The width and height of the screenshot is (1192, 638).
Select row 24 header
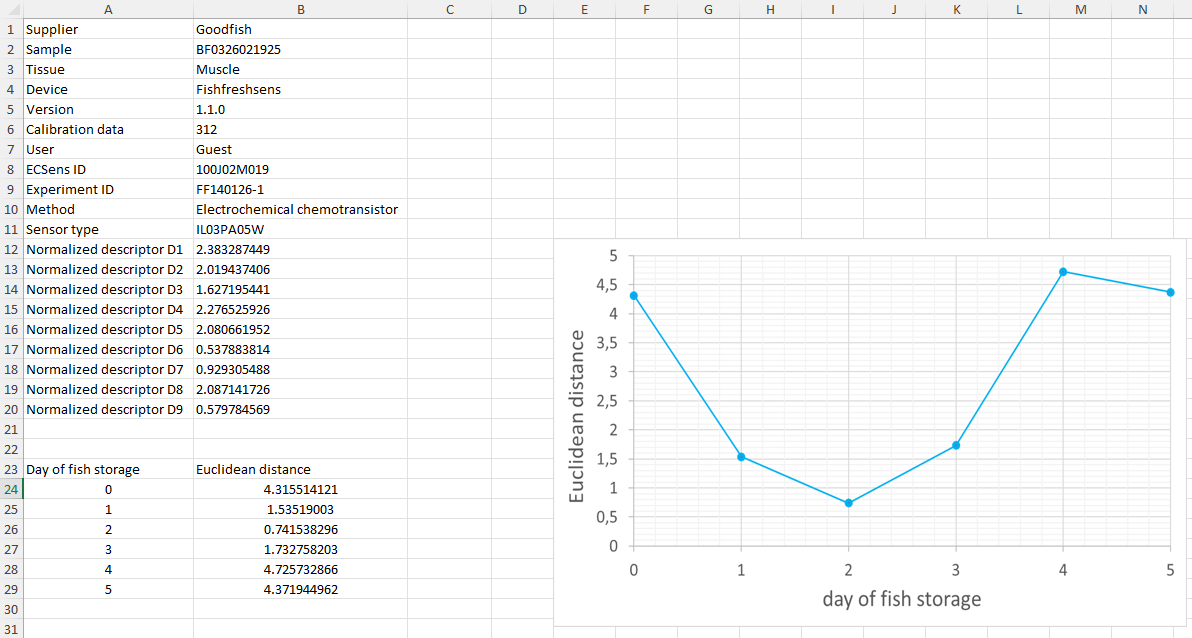11,490
